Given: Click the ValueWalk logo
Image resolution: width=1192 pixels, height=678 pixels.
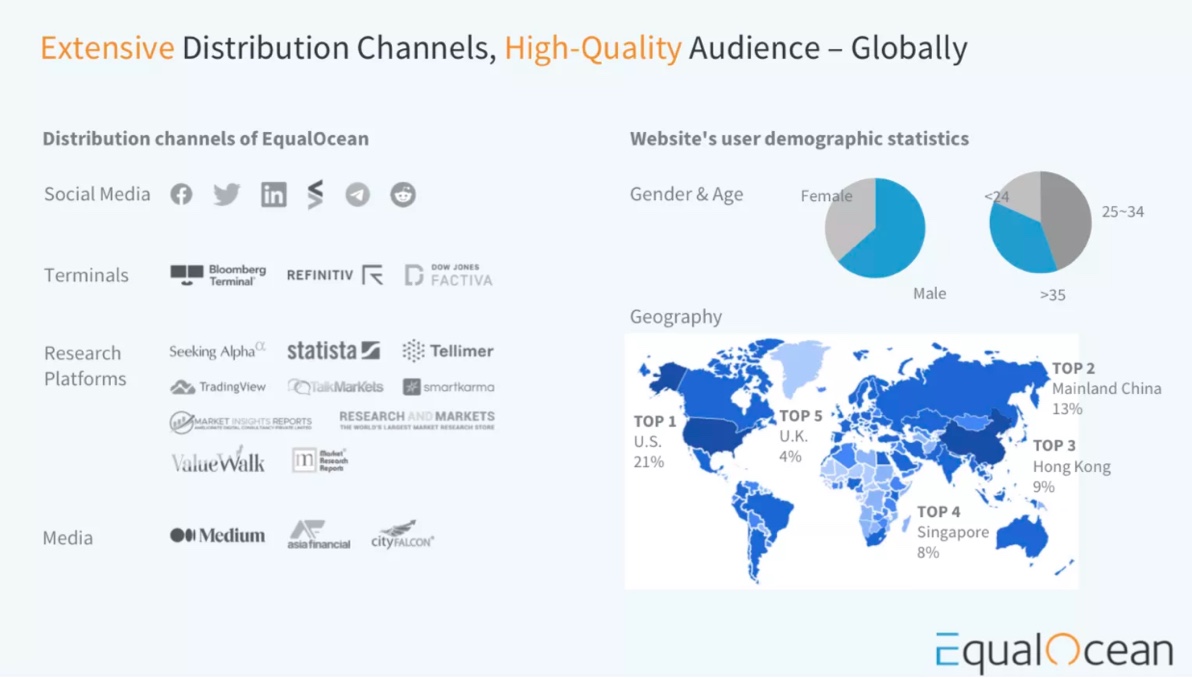Looking at the screenshot, I should pyautogui.click(x=217, y=460).
